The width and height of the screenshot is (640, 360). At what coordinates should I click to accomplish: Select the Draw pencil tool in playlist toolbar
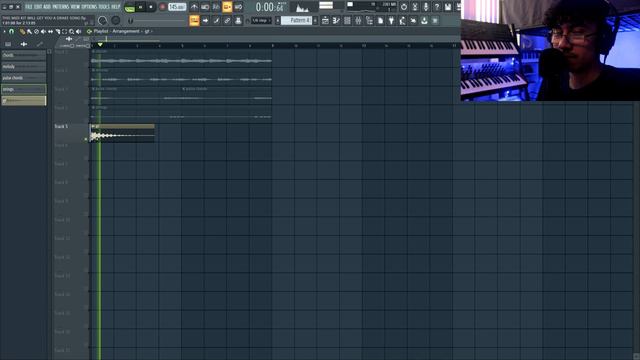pyautogui.click(x=22, y=31)
